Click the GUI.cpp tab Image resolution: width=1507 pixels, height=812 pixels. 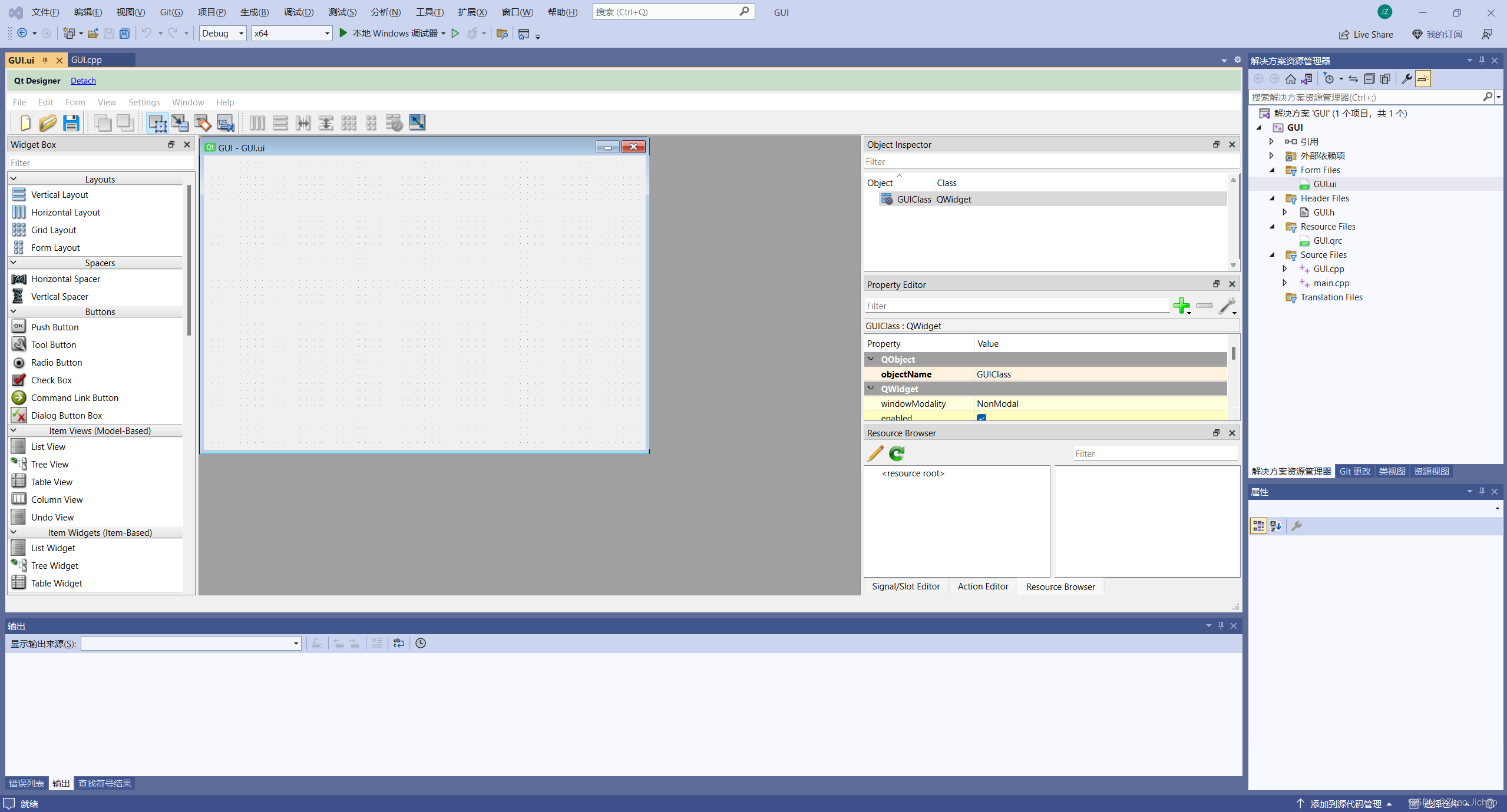tap(89, 59)
